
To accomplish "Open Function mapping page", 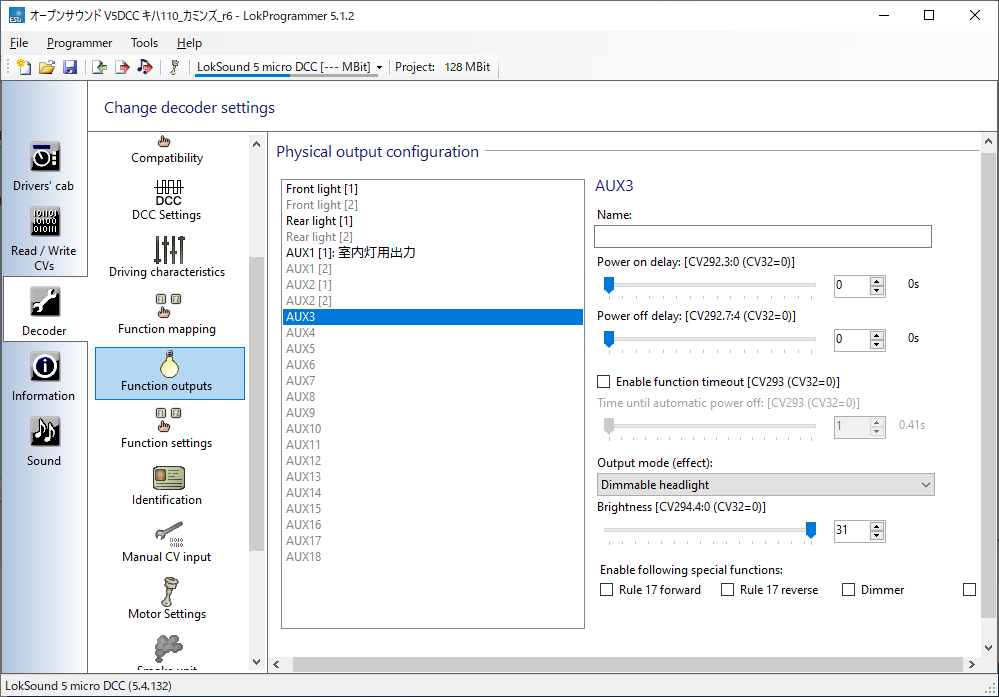I will pyautogui.click(x=167, y=314).
